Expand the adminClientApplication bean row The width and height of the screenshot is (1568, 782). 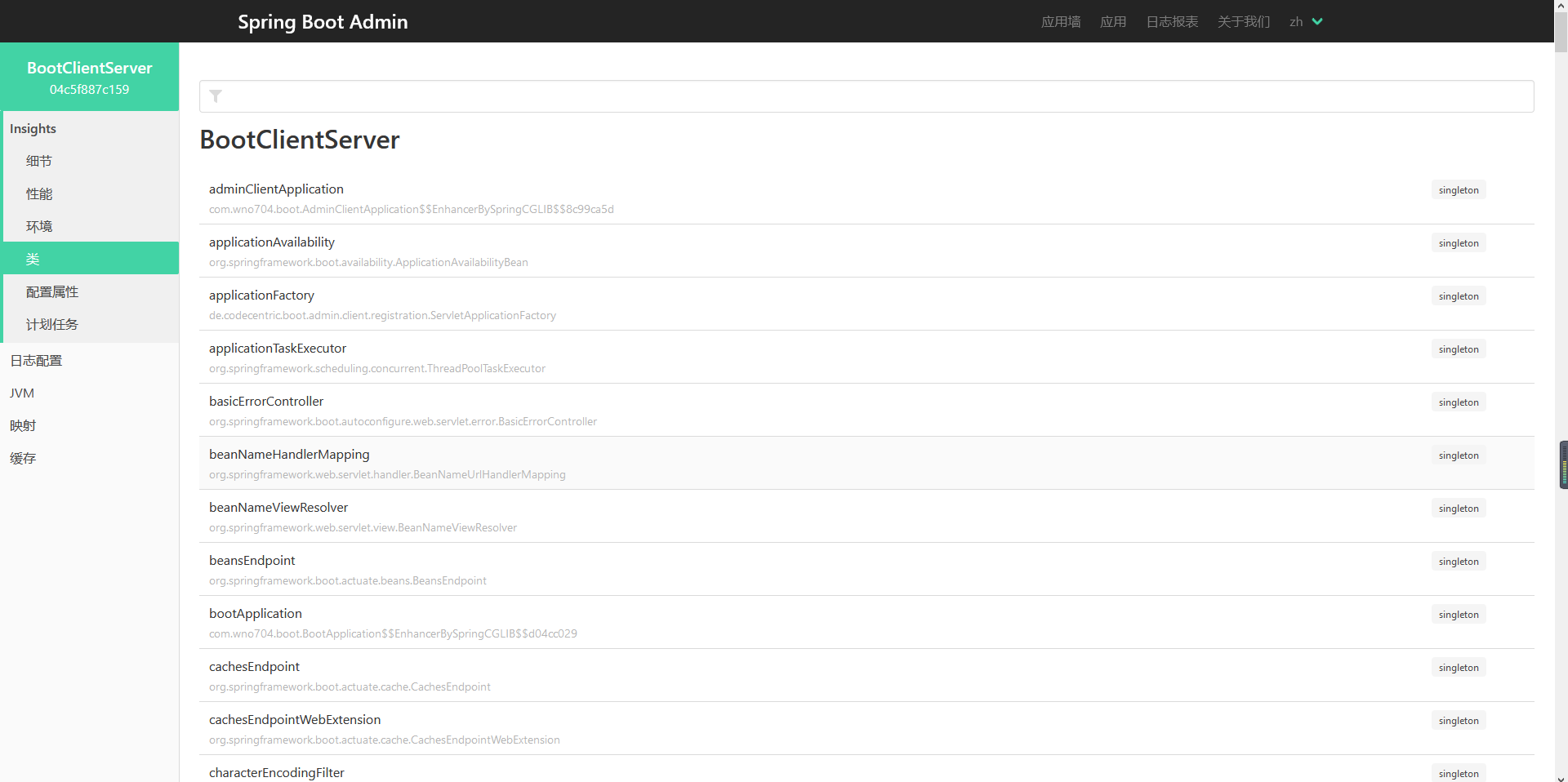coord(276,189)
